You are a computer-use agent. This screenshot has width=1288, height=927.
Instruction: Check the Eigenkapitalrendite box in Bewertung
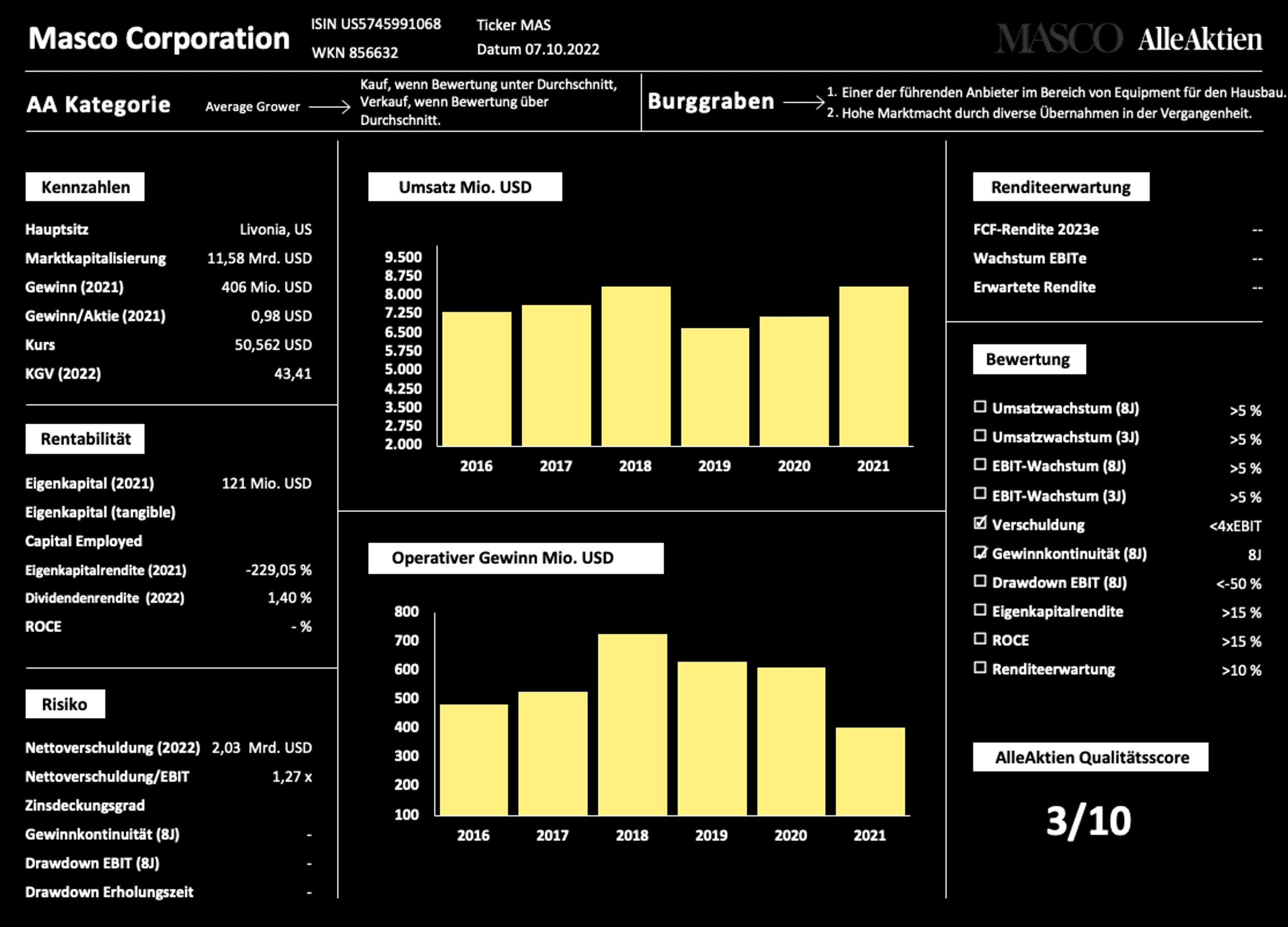click(980, 610)
